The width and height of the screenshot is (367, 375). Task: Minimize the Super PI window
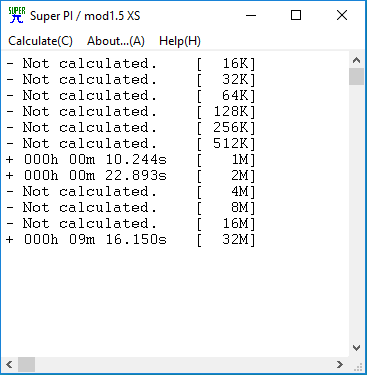[x=251, y=15]
